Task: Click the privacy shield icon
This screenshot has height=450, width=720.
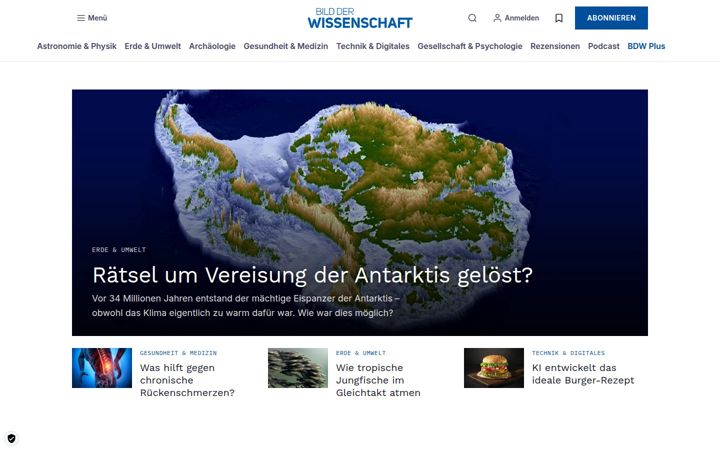Action: pos(11,438)
